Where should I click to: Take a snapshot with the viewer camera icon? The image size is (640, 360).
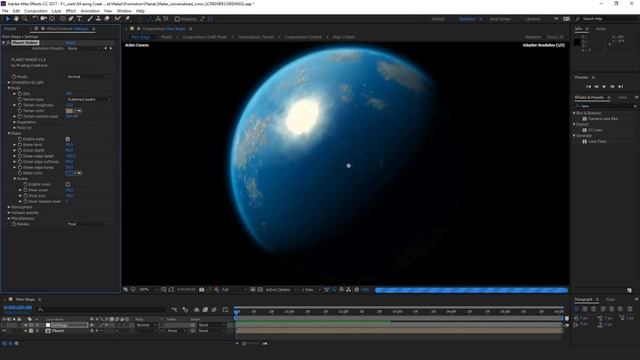201,290
